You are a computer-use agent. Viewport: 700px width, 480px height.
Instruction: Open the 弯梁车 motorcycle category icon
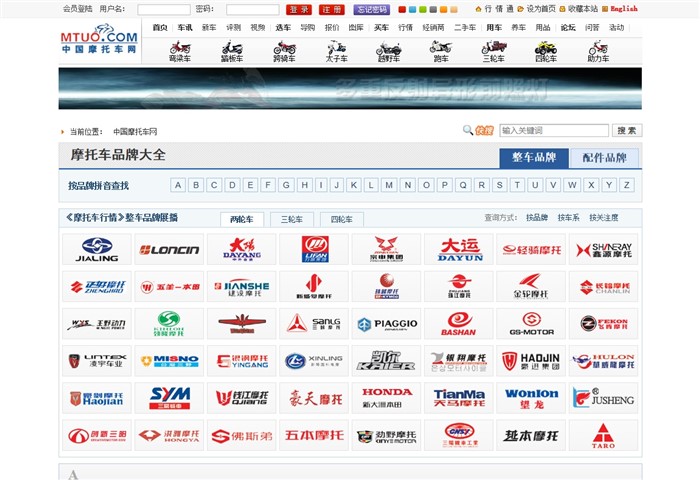(x=180, y=51)
